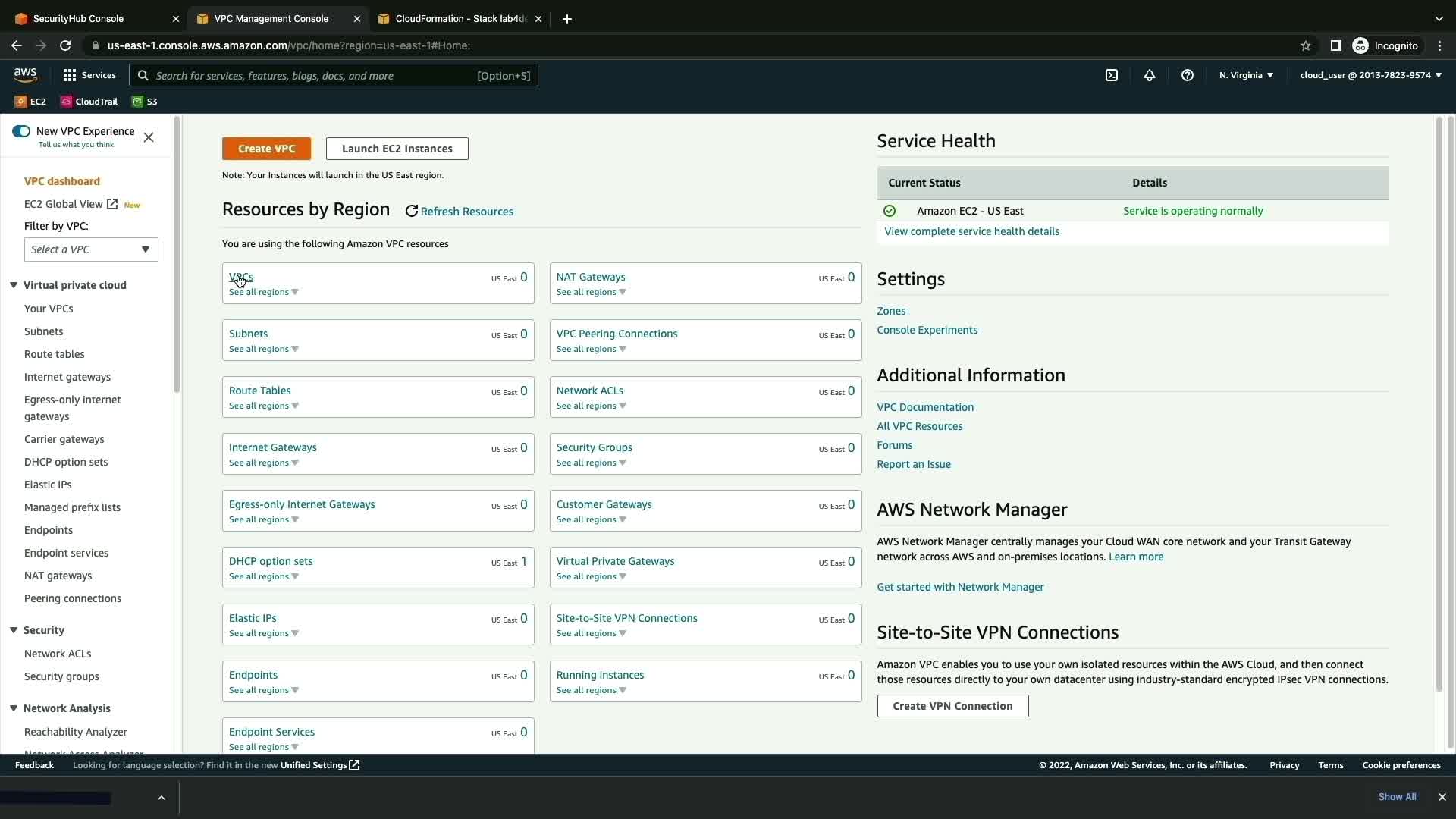Open the Select a VPC filter dropdown
The width and height of the screenshot is (1456, 819).
[91, 249]
